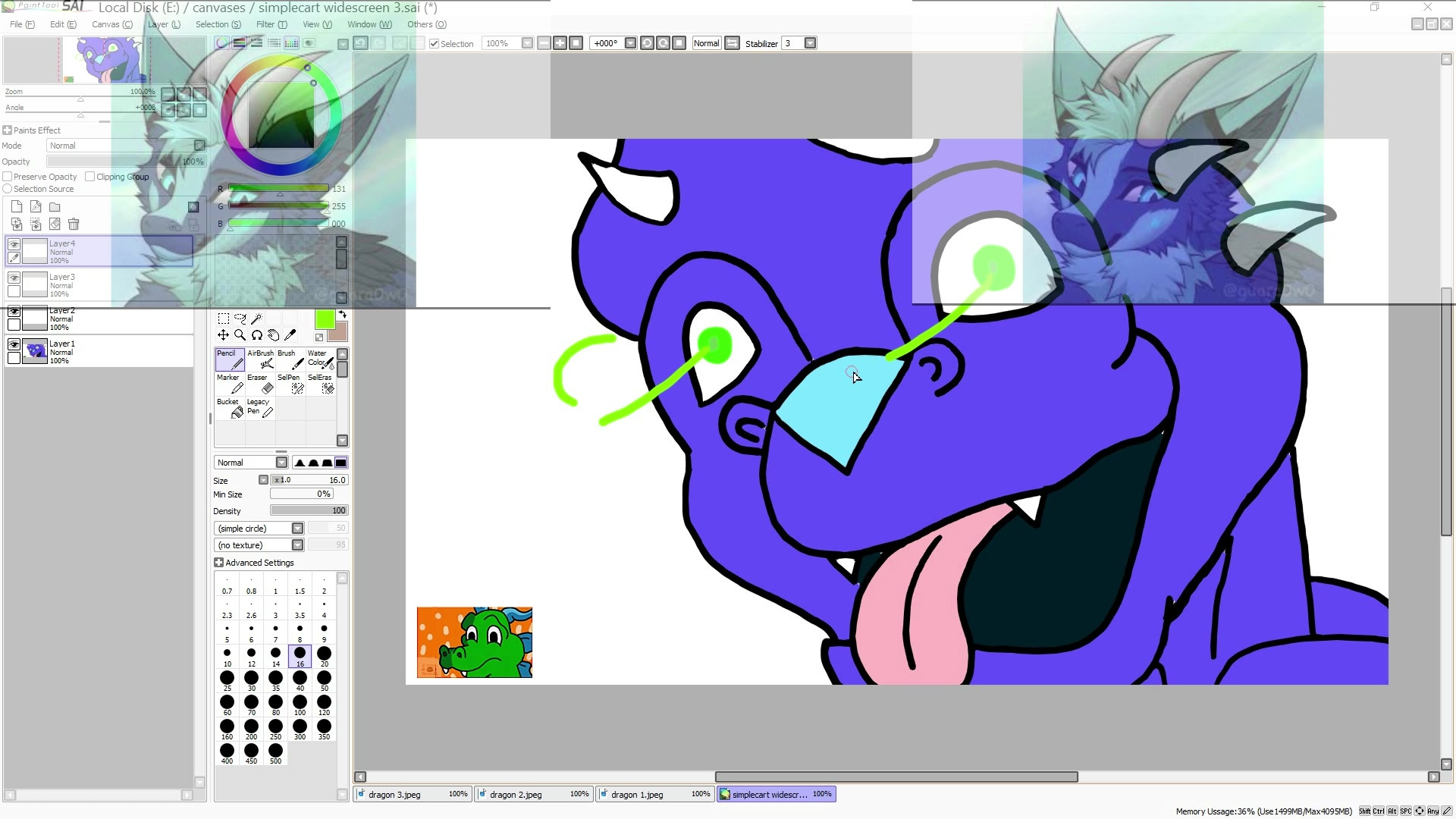Select the Pencil tool
This screenshot has height=819, width=1456.
[230, 359]
